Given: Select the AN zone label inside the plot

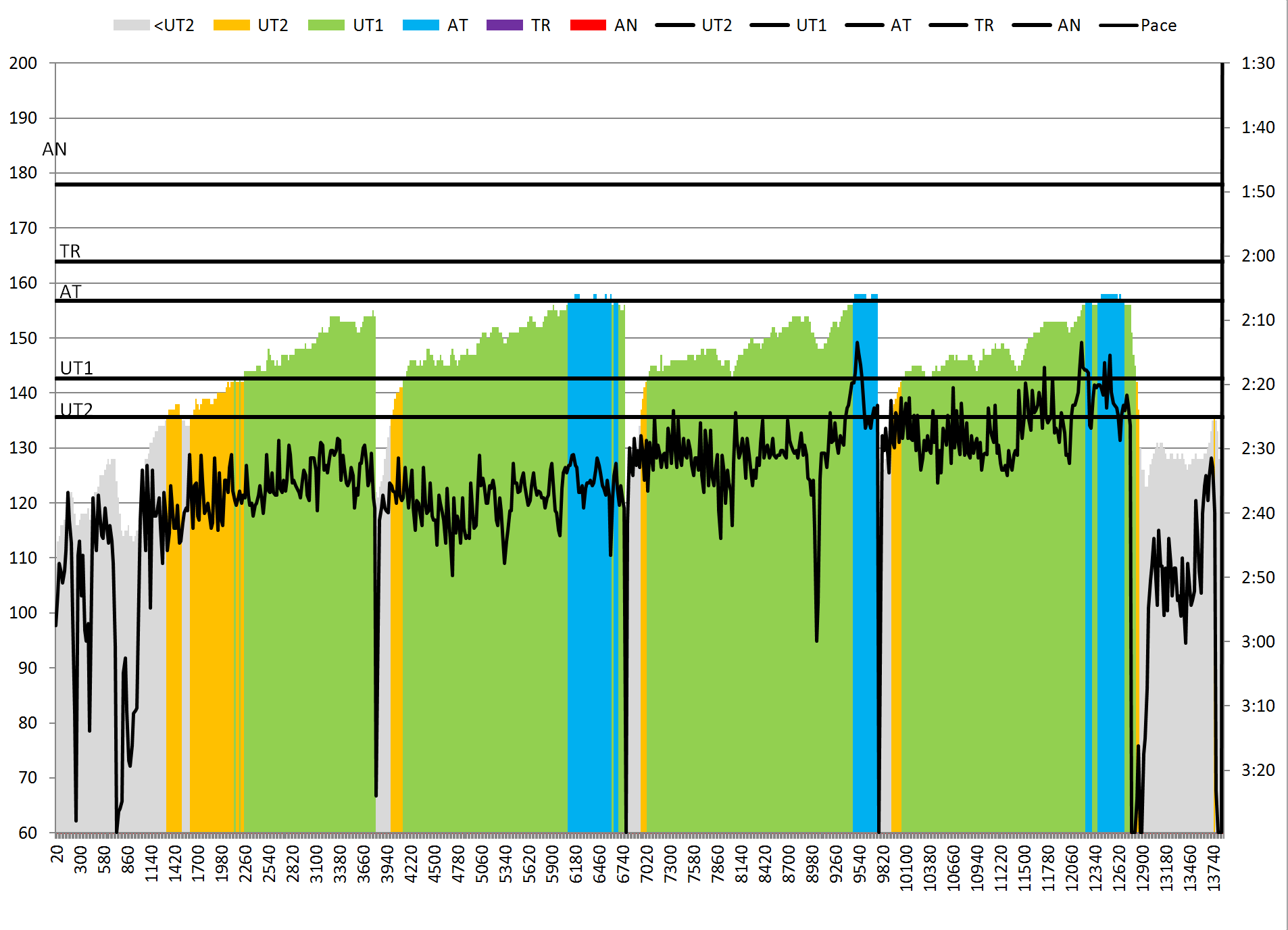Looking at the screenshot, I should pyautogui.click(x=55, y=149).
